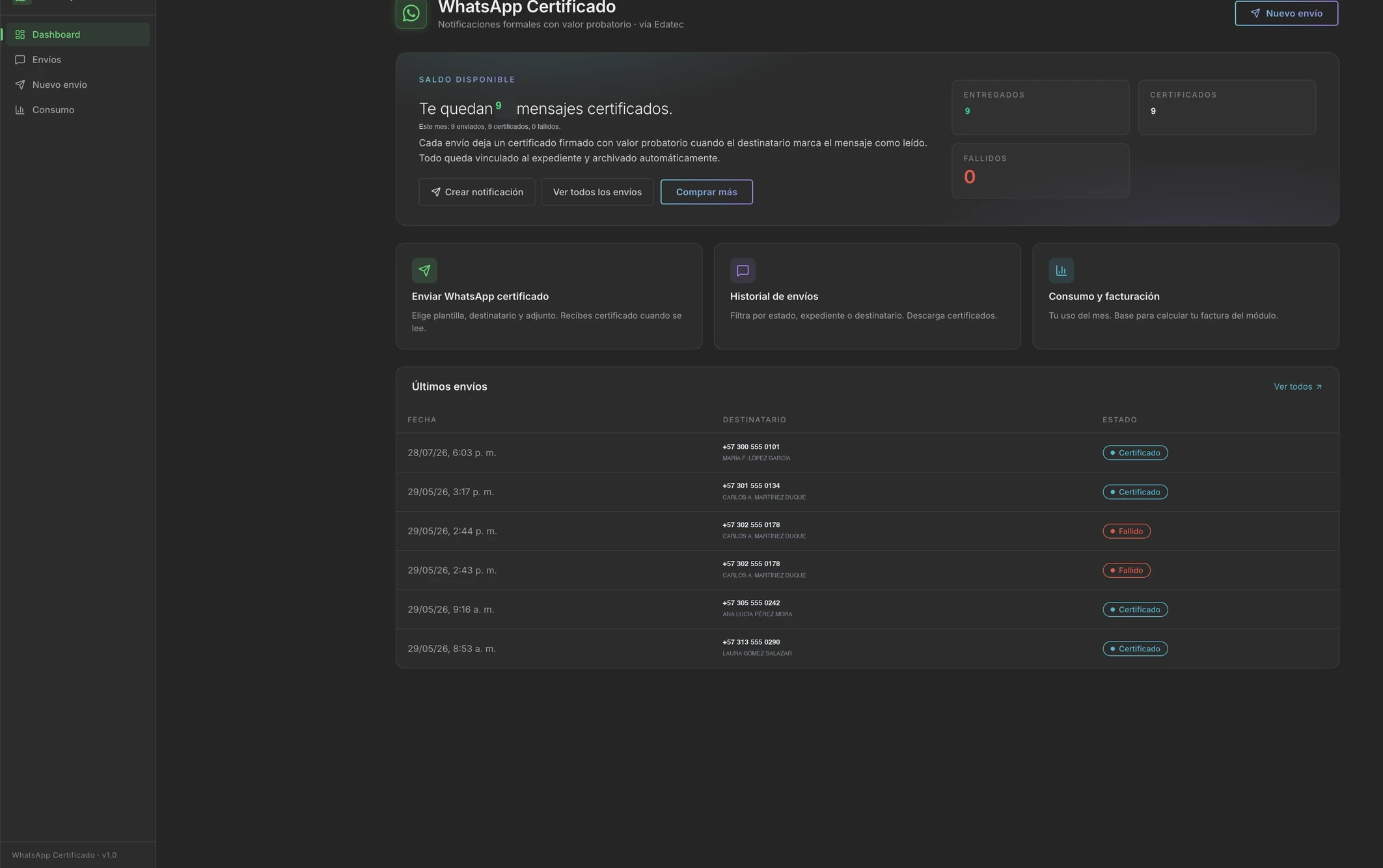
Task: Go to Envíos in the sidebar
Action: coord(77,60)
